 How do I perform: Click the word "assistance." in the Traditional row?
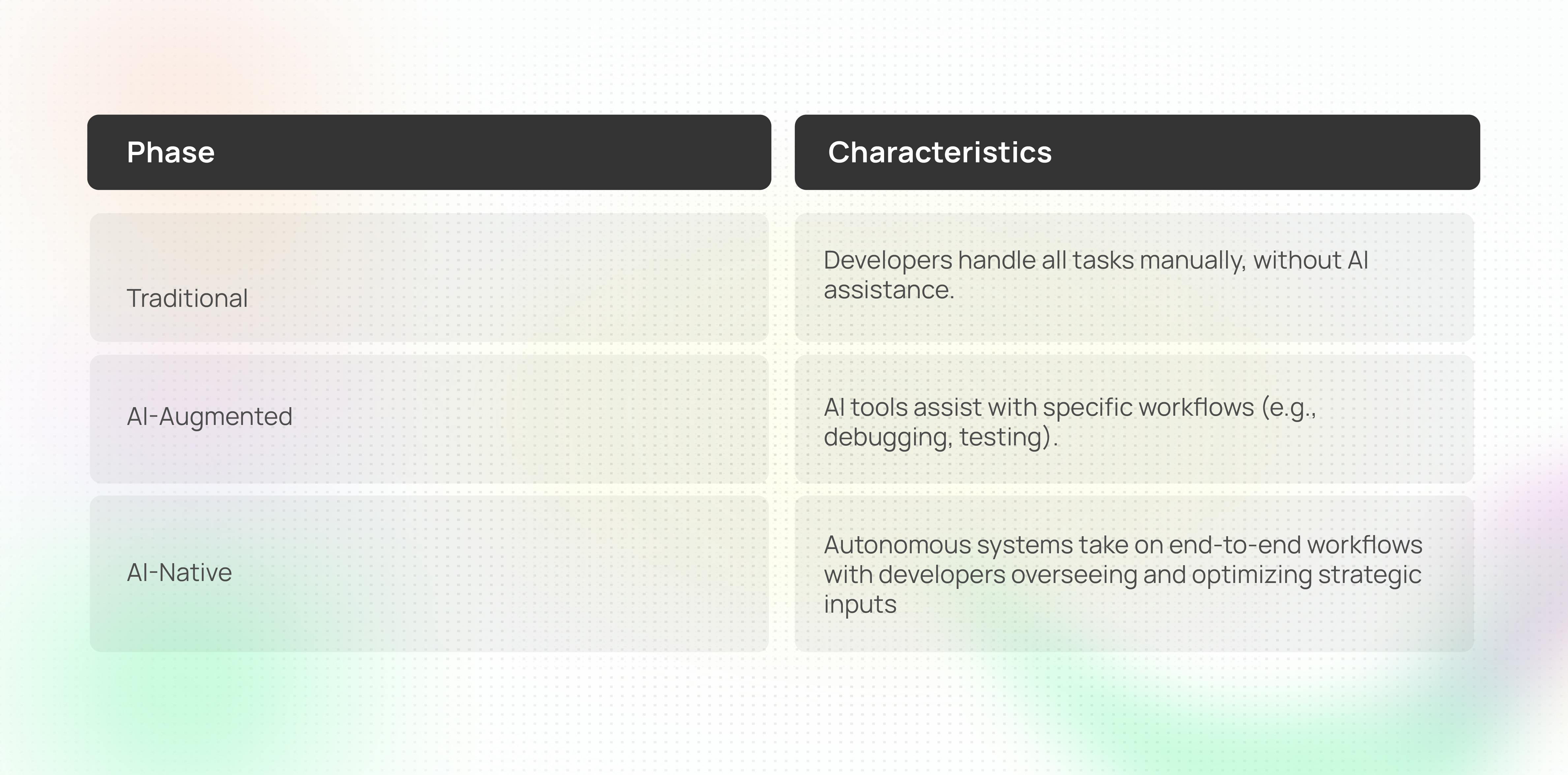tap(889, 290)
